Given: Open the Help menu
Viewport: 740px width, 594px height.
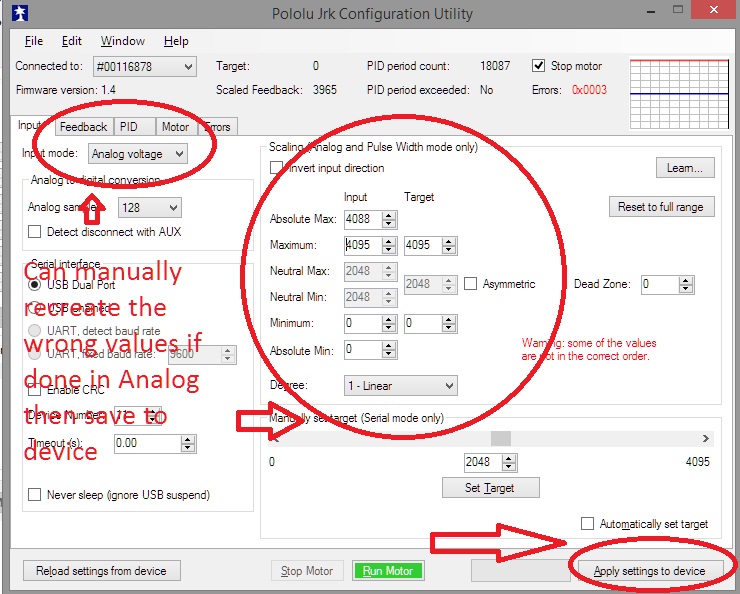Looking at the screenshot, I should (176, 41).
